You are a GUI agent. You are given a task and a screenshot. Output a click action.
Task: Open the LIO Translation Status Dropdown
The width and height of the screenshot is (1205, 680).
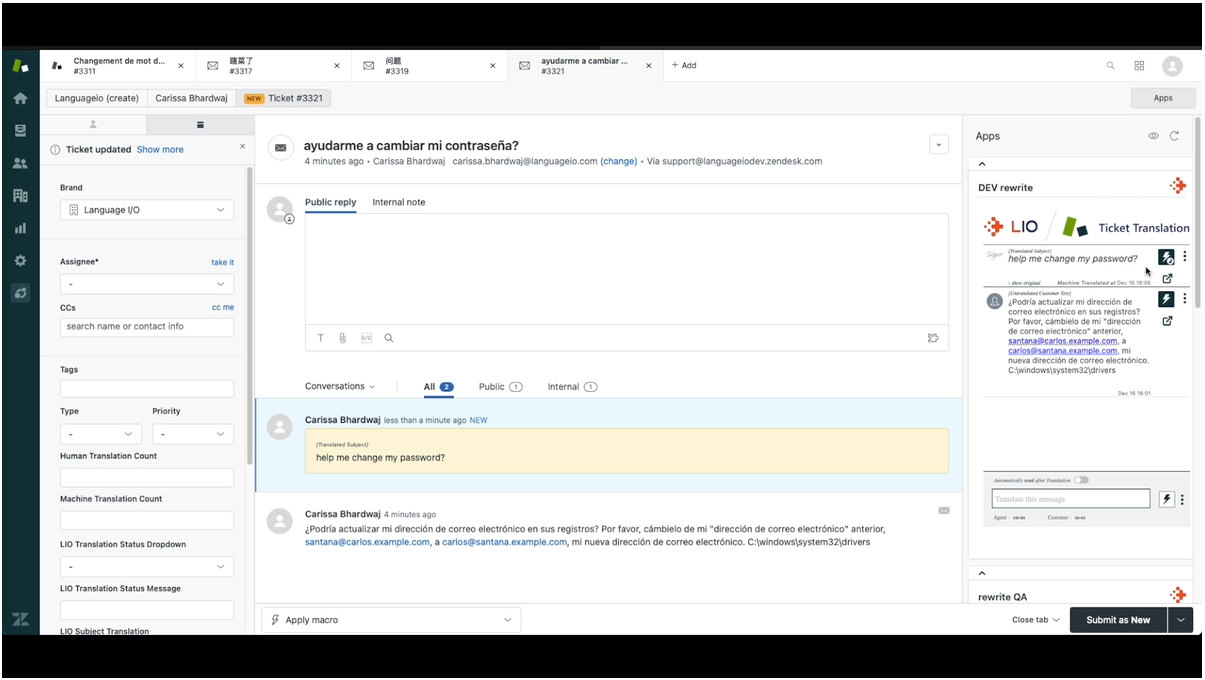147,566
